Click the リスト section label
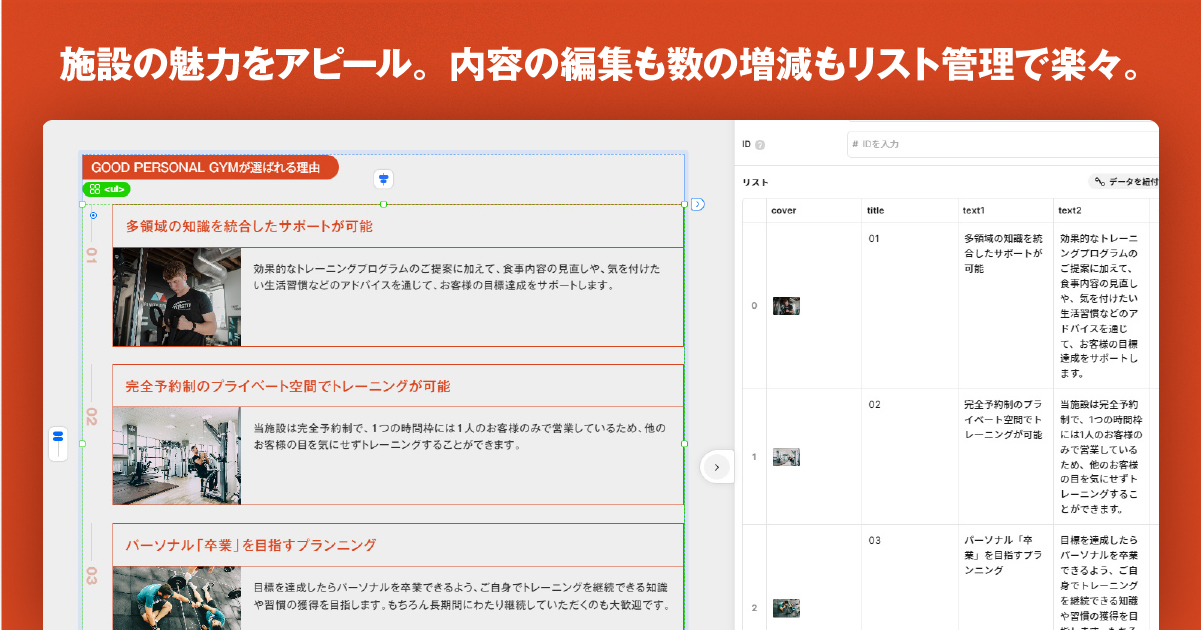This screenshot has width=1201, height=630. [755, 182]
